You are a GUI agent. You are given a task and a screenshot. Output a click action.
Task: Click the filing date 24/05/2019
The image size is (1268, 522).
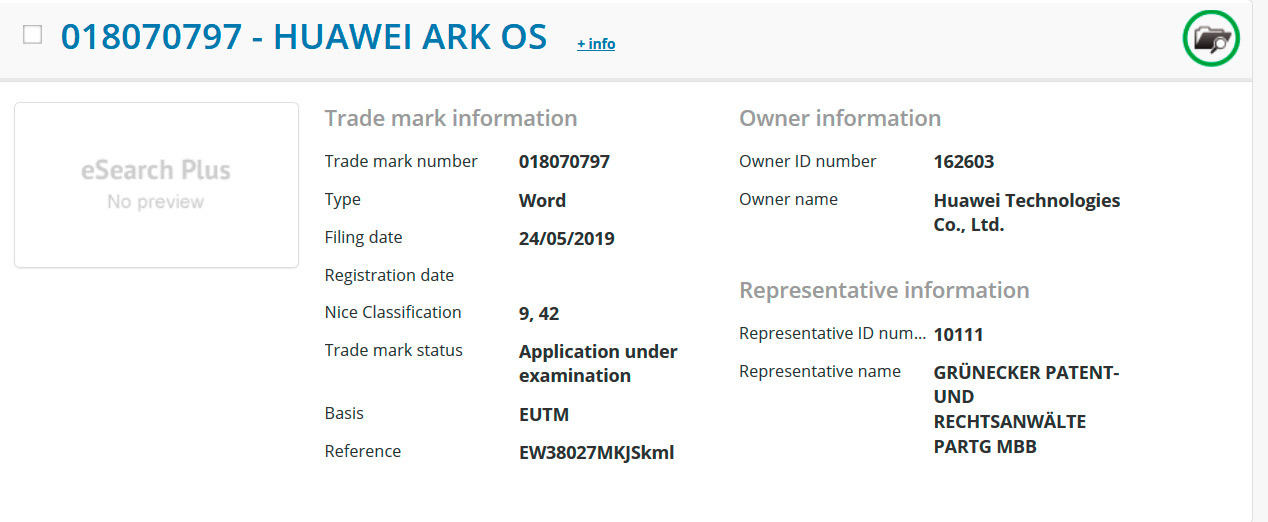pos(566,239)
